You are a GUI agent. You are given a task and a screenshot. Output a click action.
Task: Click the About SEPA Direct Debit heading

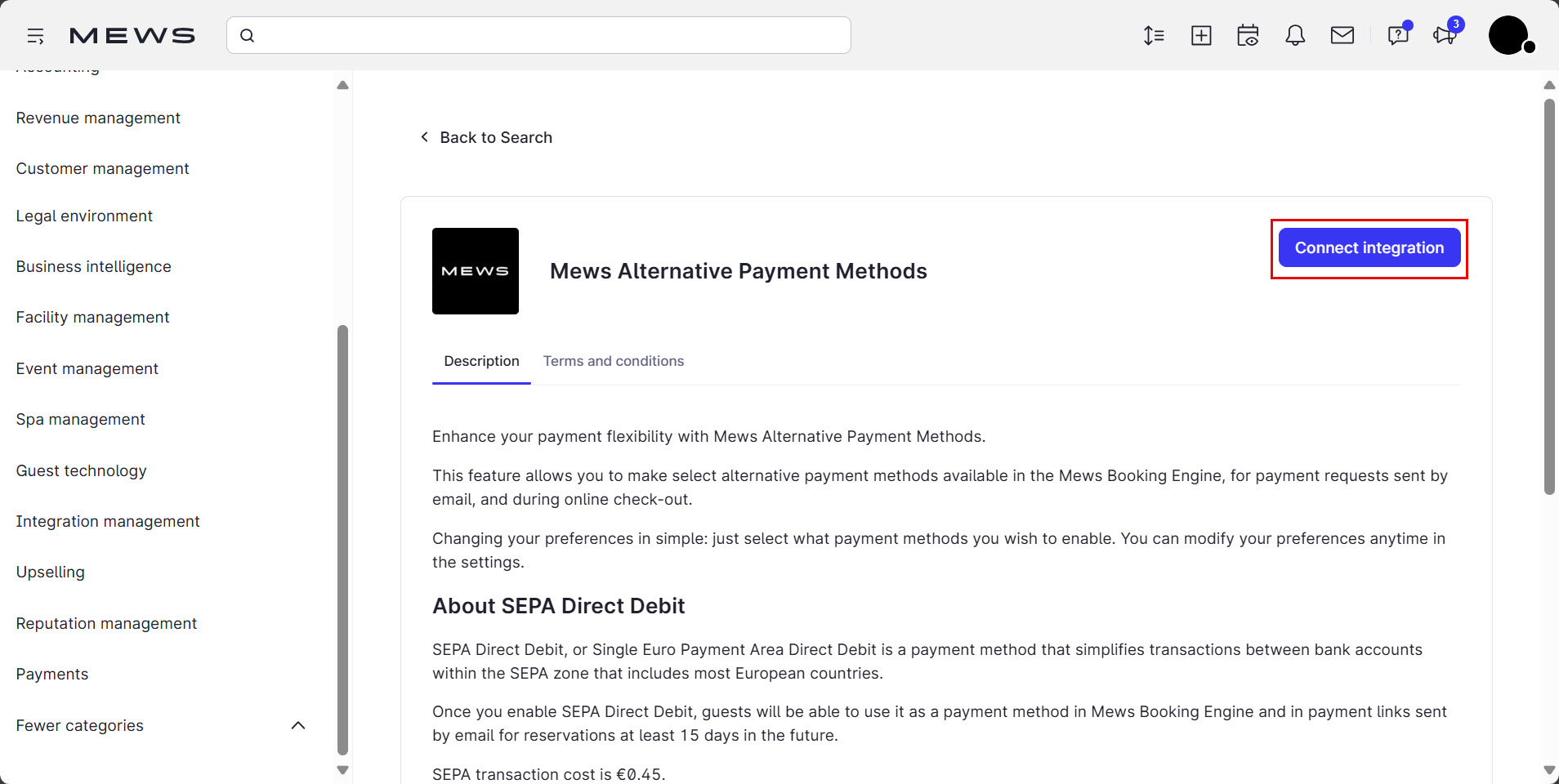pyautogui.click(x=559, y=606)
